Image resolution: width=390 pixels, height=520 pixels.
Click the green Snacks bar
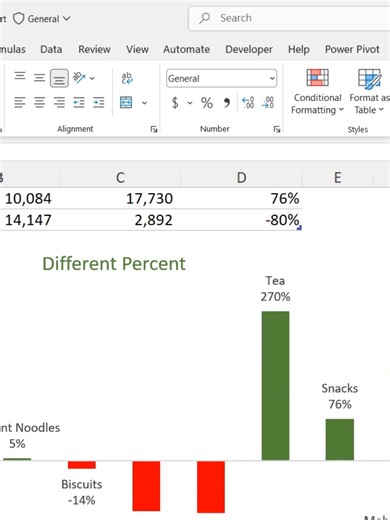340,439
